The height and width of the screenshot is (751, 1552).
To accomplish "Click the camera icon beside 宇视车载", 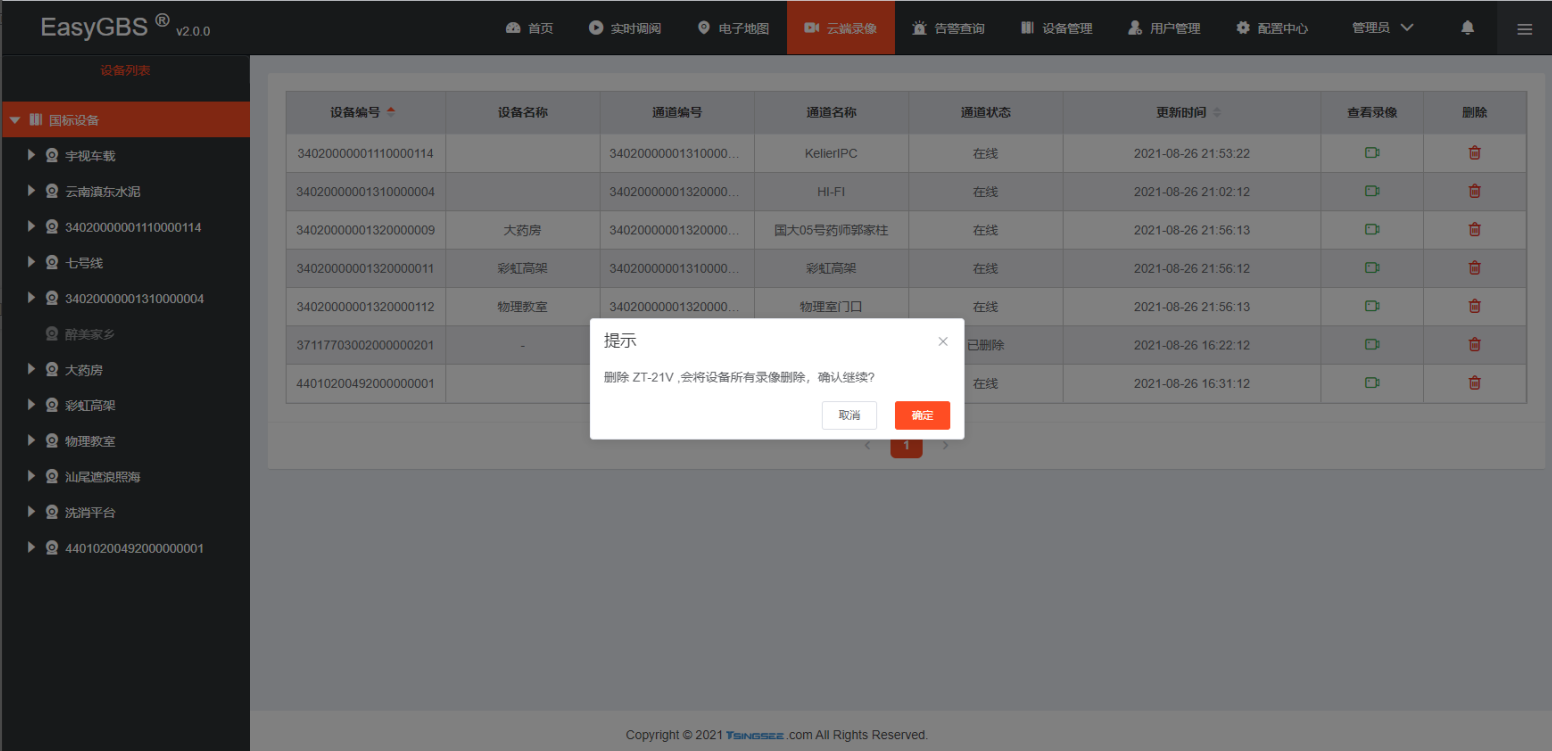I will click(52, 156).
